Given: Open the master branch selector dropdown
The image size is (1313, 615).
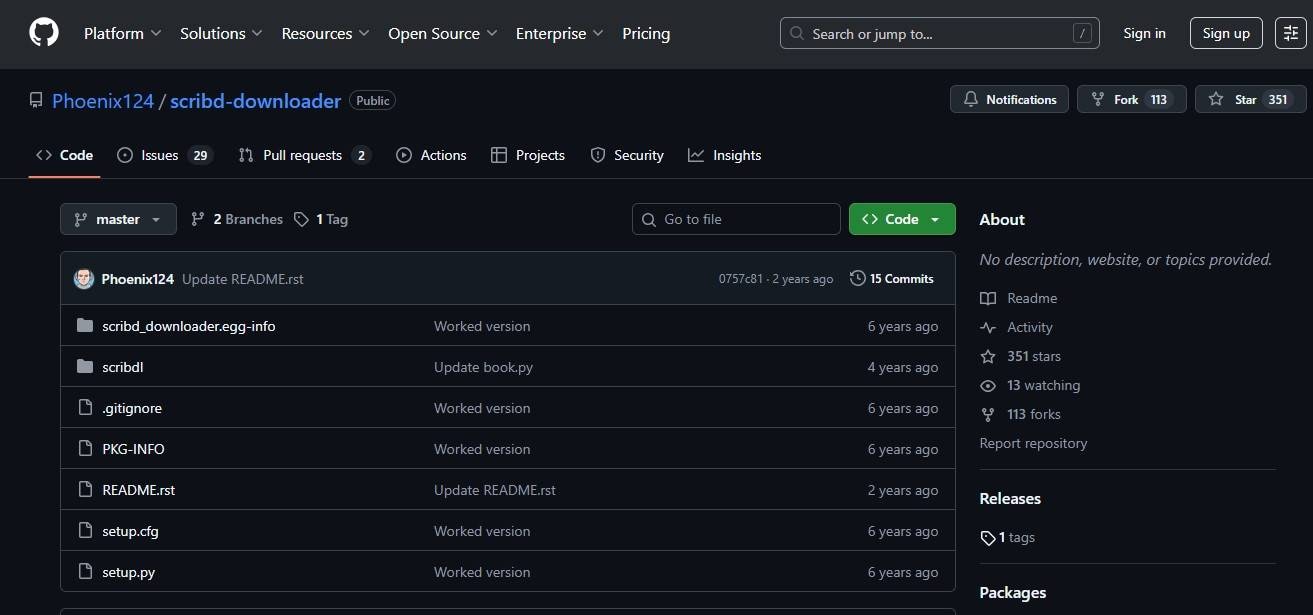Looking at the screenshot, I should click(118, 219).
